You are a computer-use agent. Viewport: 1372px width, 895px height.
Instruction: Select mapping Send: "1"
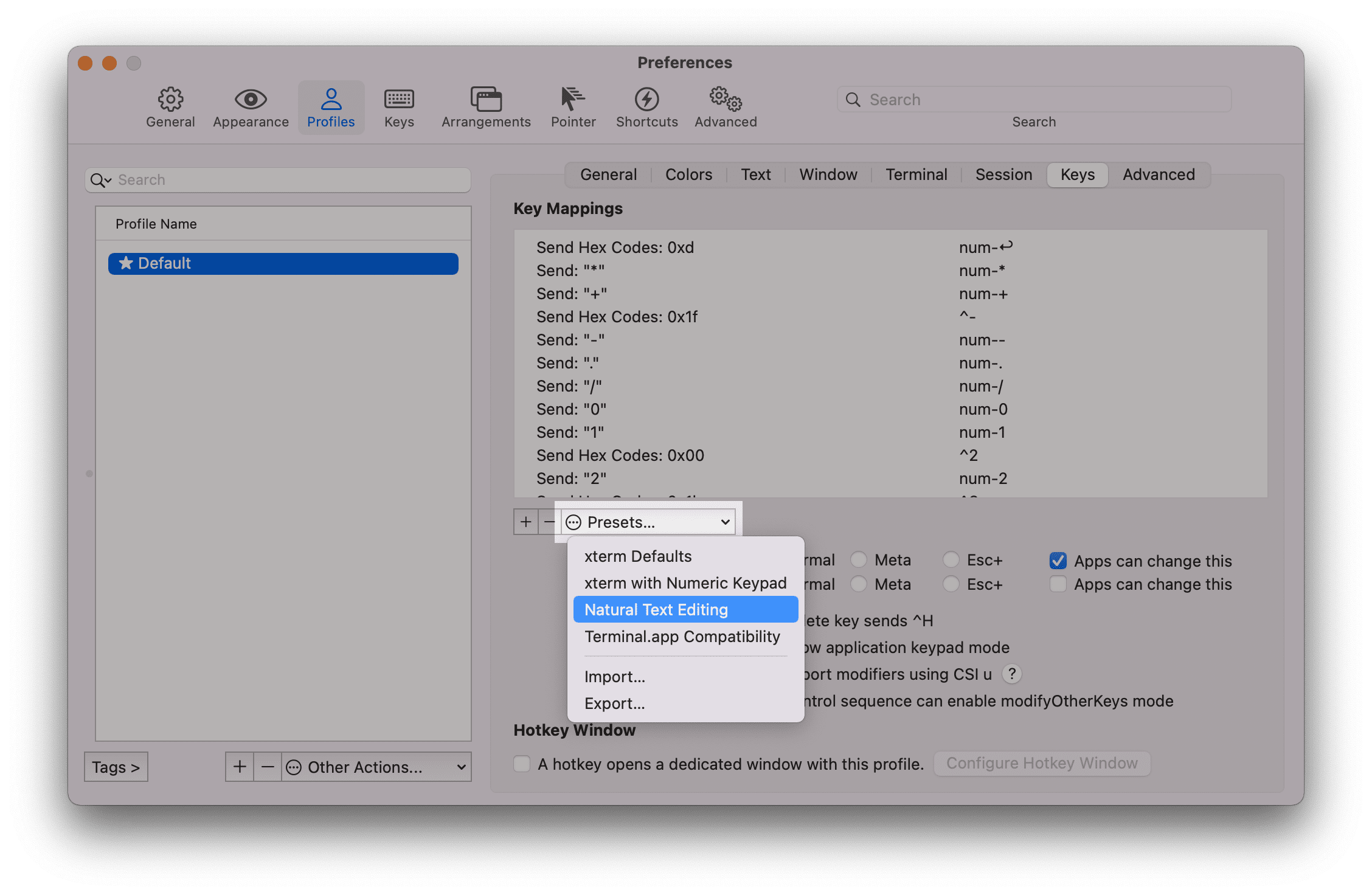(x=891, y=432)
